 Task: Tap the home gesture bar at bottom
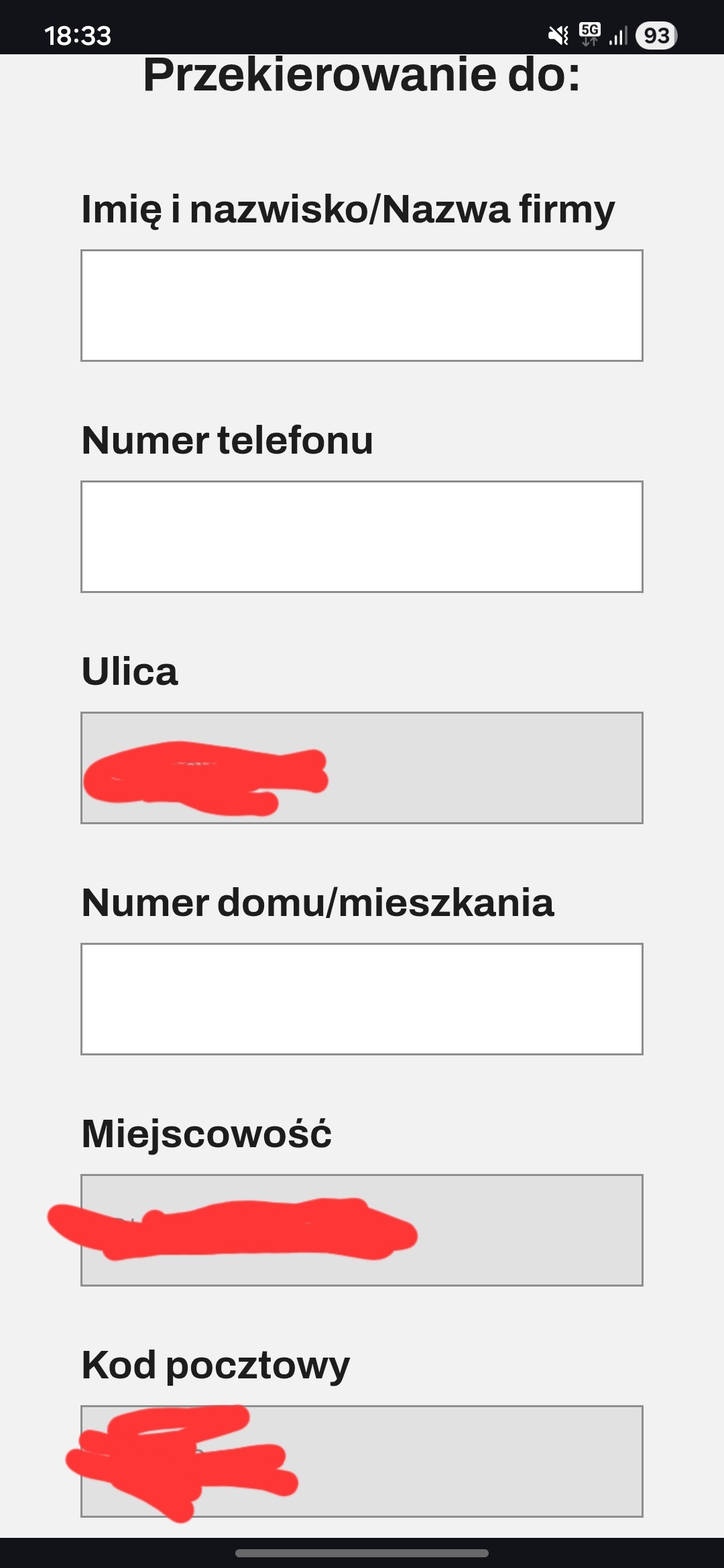tap(362, 1553)
